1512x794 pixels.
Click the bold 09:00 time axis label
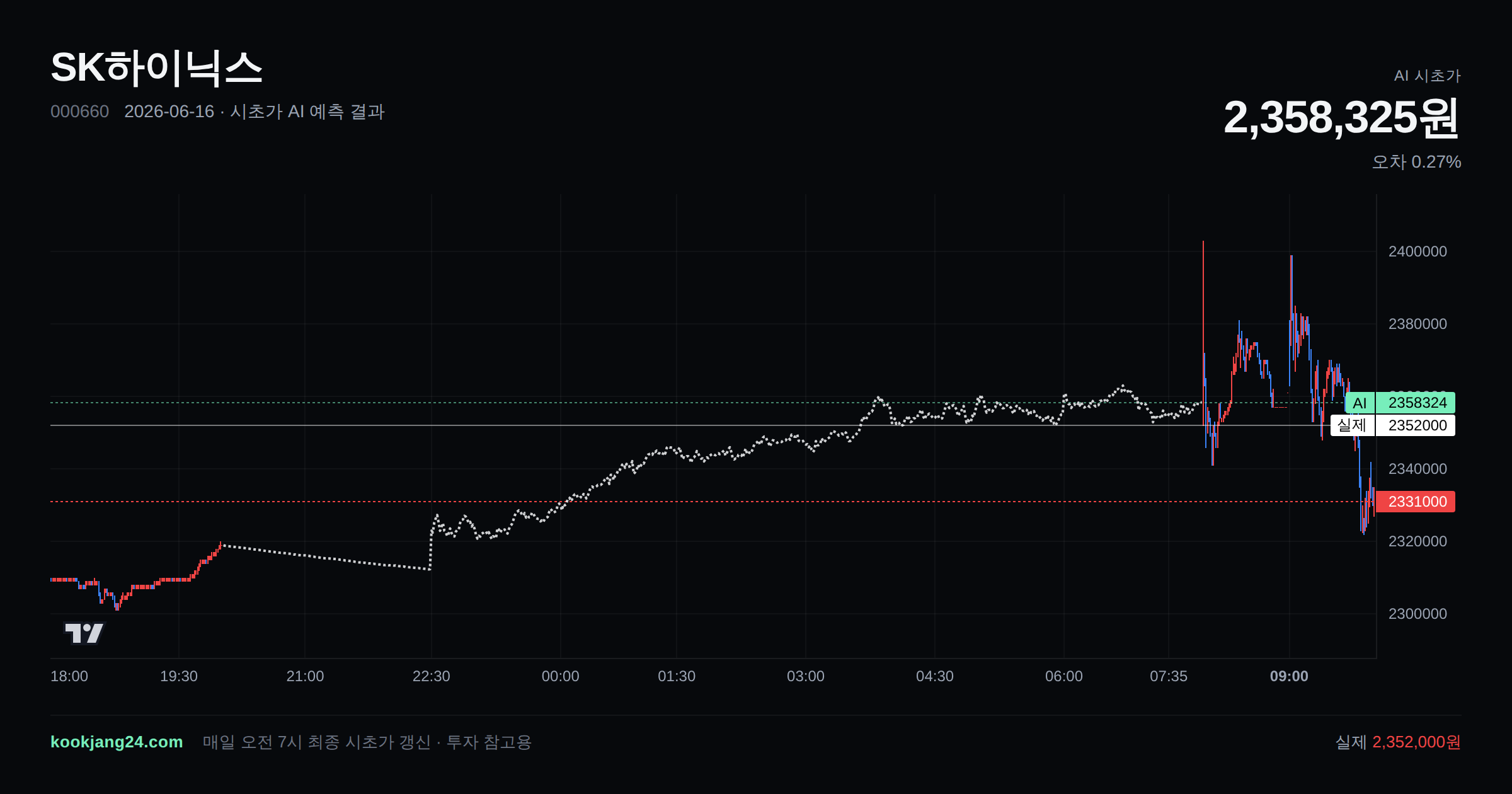point(1289,676)
